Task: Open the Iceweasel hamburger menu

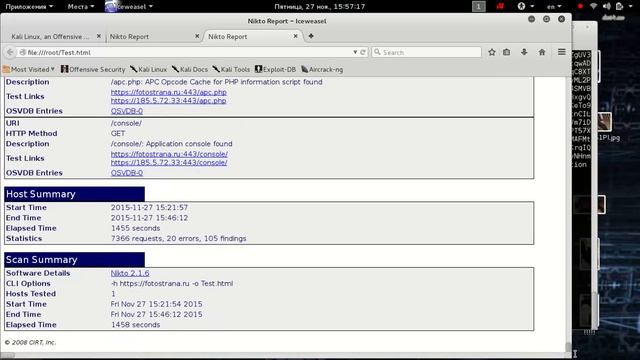Action: [562, 52]
